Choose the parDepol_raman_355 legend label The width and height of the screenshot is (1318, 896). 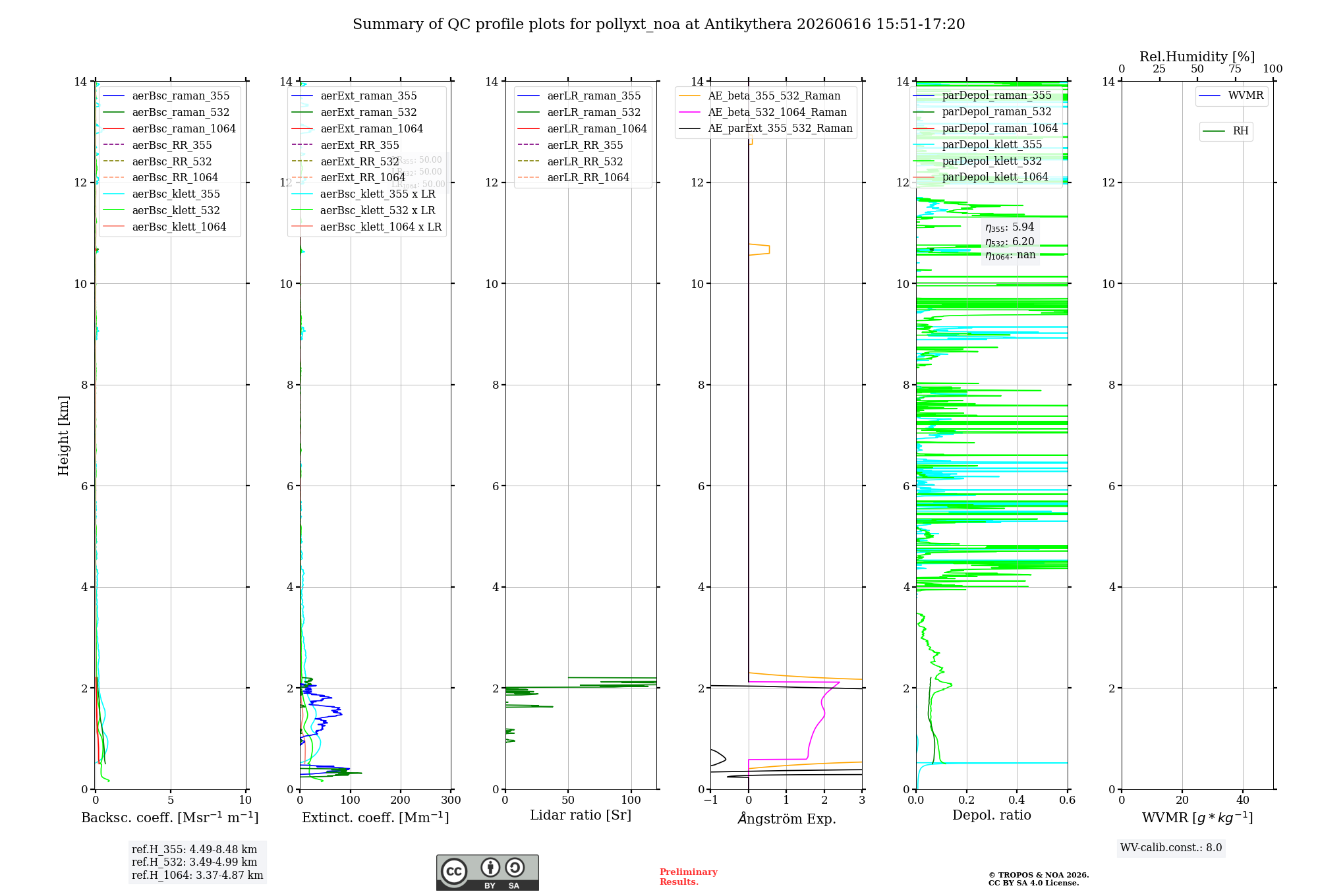click(996, 96)
